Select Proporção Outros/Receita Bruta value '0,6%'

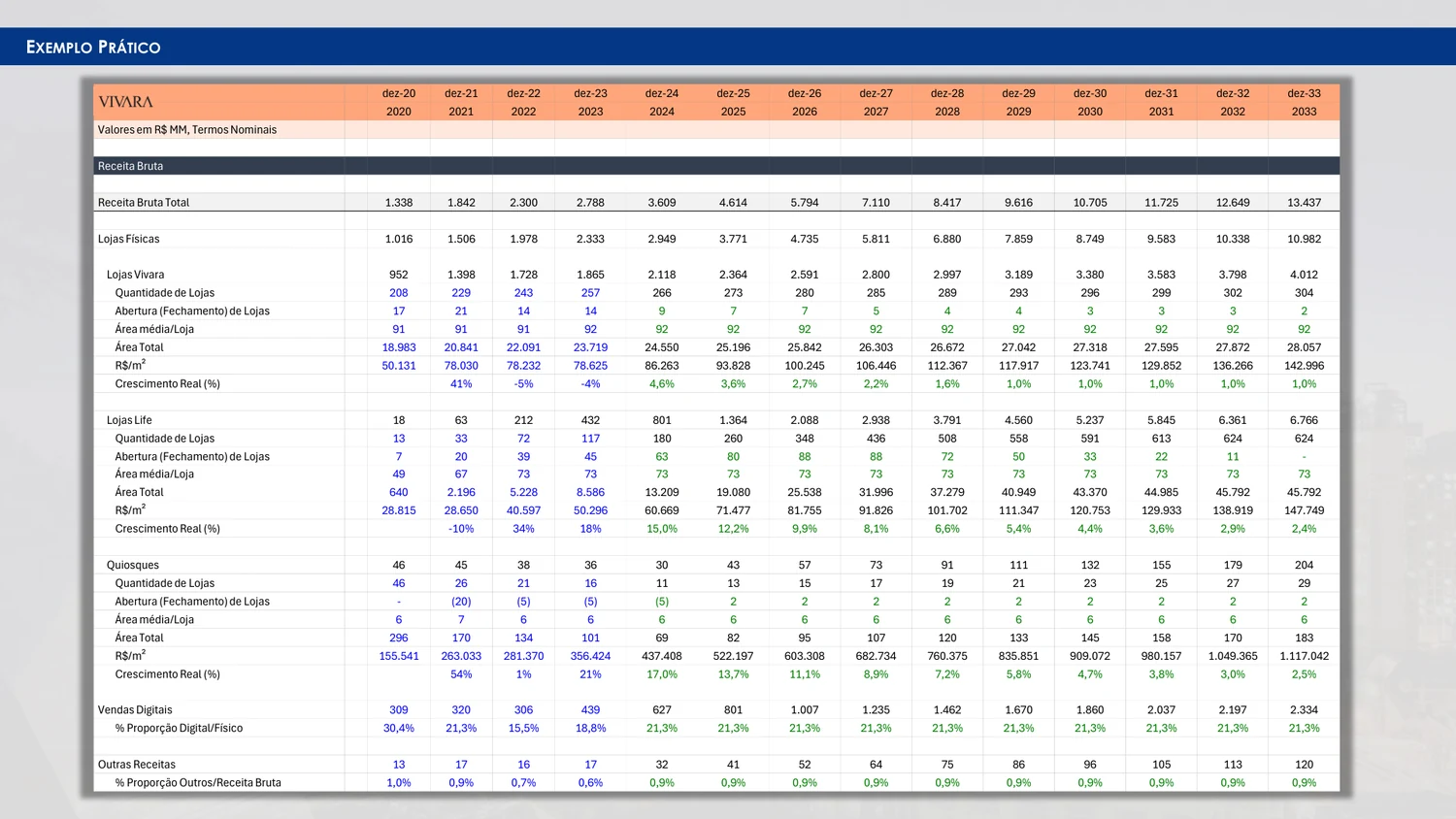pyautogui.click(x=590, y=783)
